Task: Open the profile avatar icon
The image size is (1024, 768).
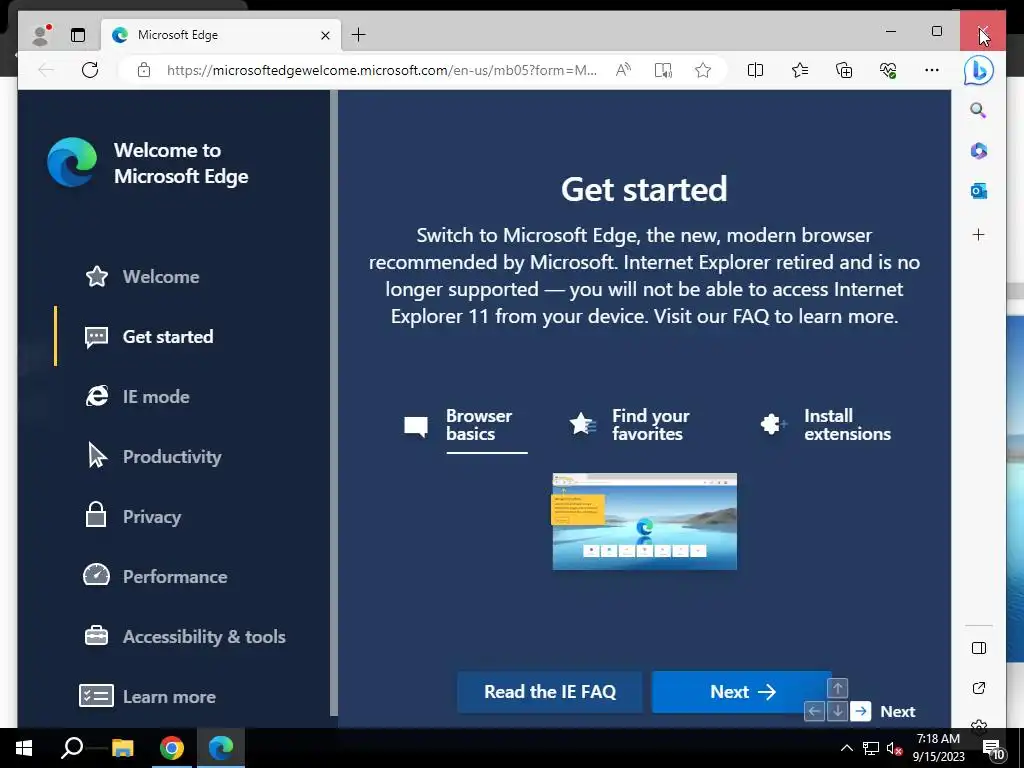Action: click(41, 35)
